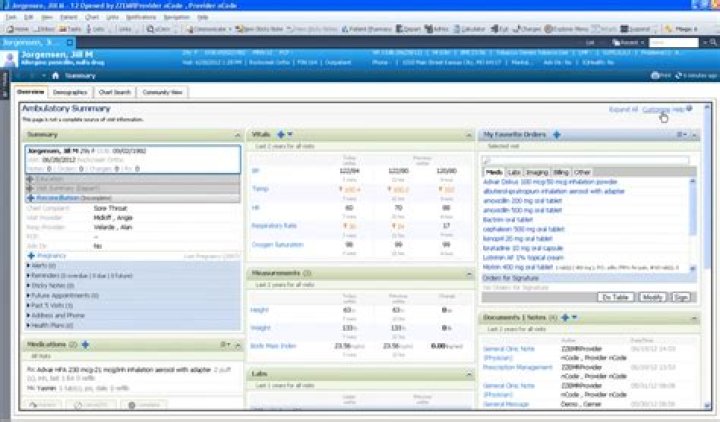Open the Community View tab
The image size is (720, 422).
click(x=162, y=92)
